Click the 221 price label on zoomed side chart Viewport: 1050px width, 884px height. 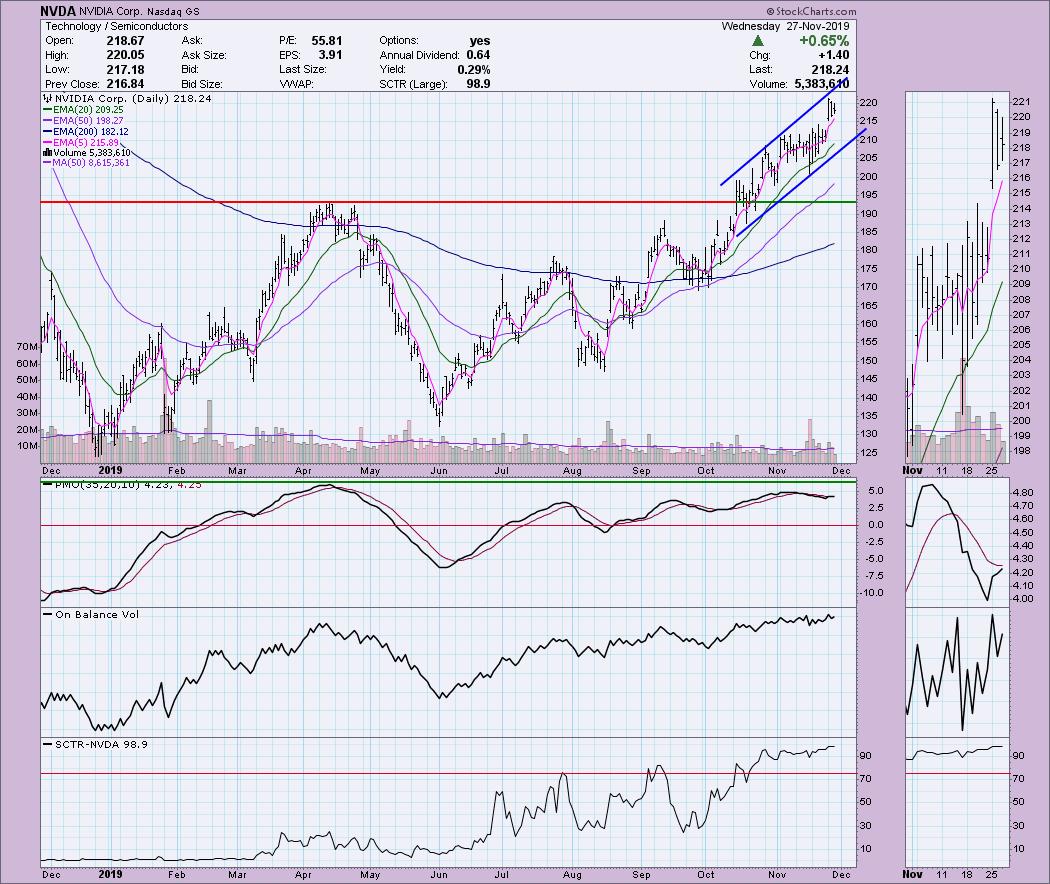(1021, 102)
